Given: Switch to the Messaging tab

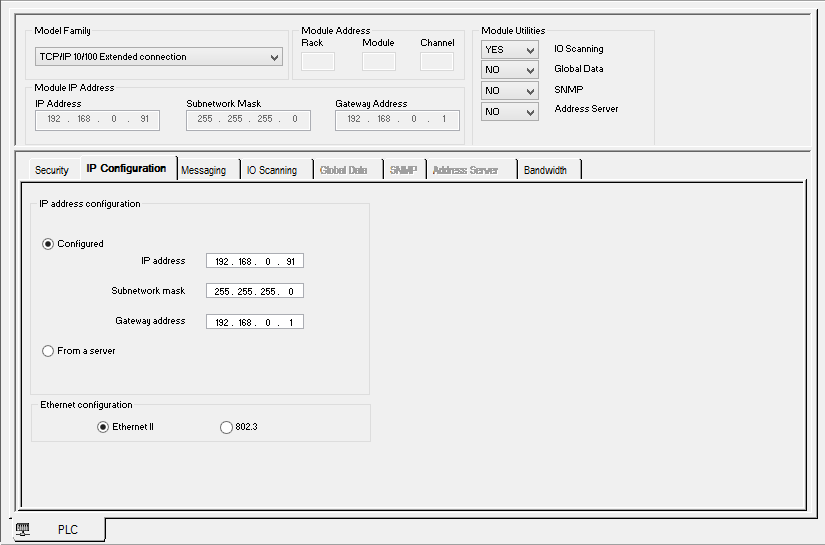Looking at the screenshot, I should [x=204, y=170].
